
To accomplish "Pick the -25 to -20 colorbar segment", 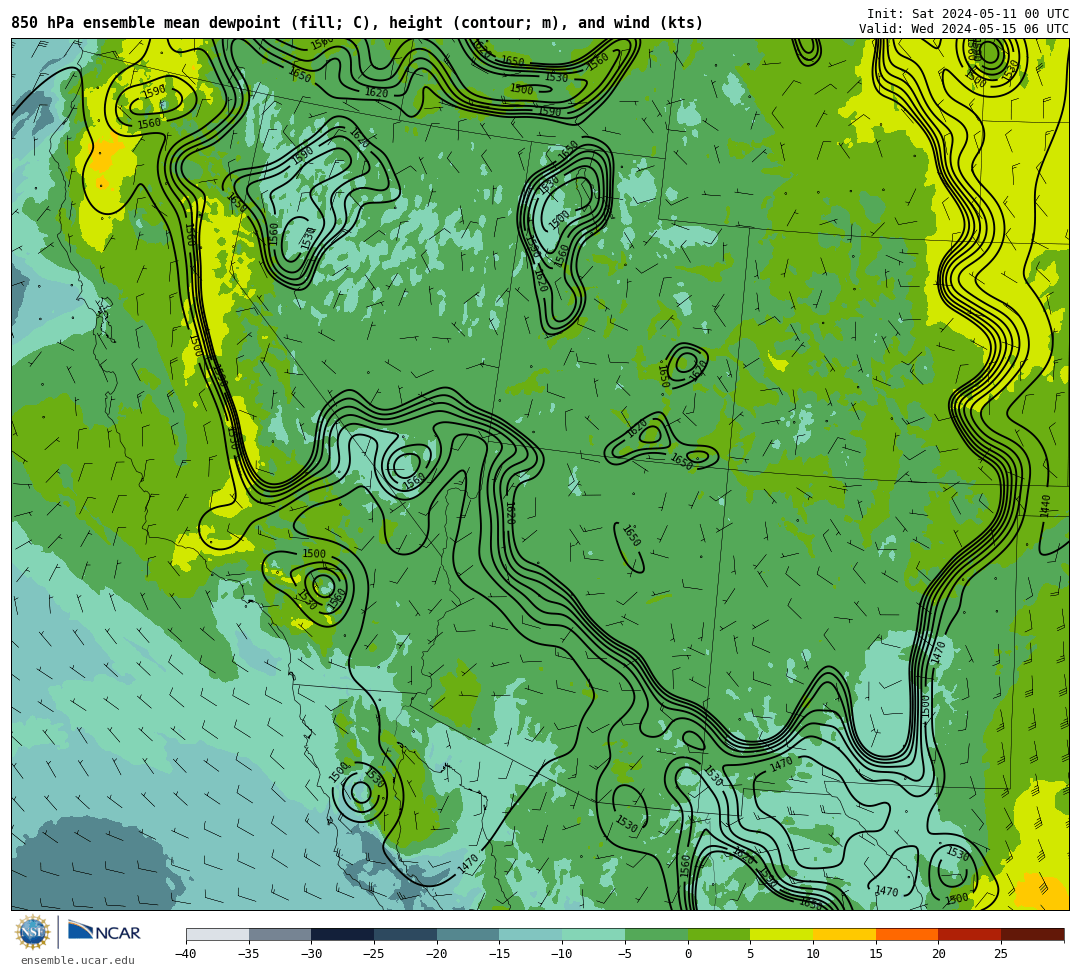I will coord(406,934).
